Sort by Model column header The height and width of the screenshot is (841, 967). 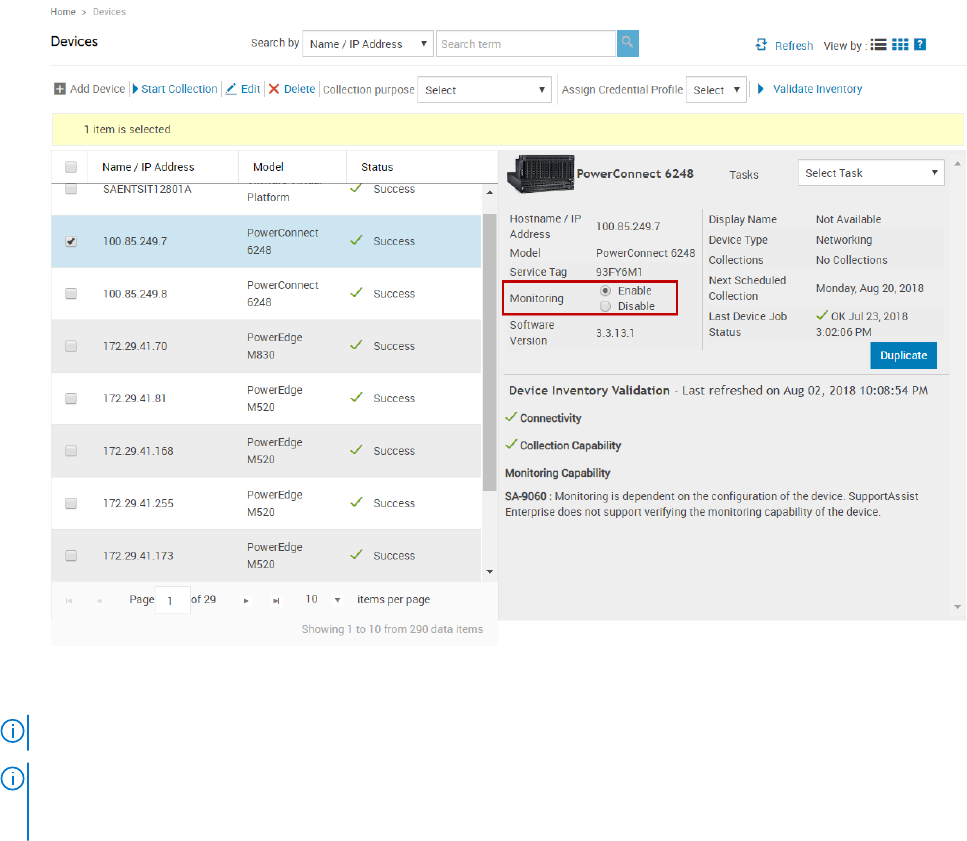pos(268,167)
